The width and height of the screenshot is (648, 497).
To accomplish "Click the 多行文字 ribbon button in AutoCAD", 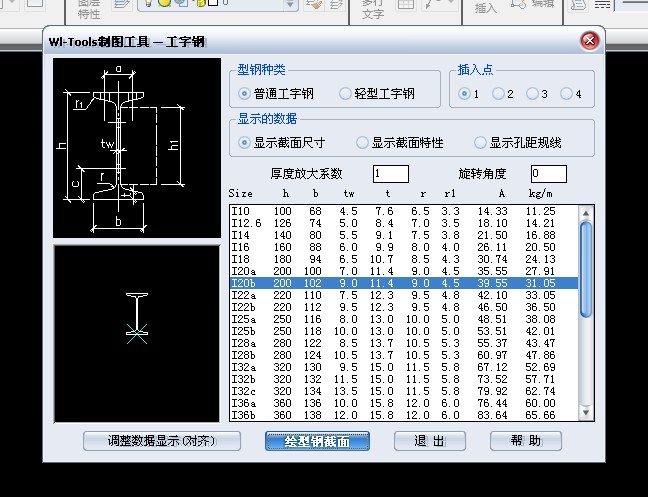I will point(372,9).
